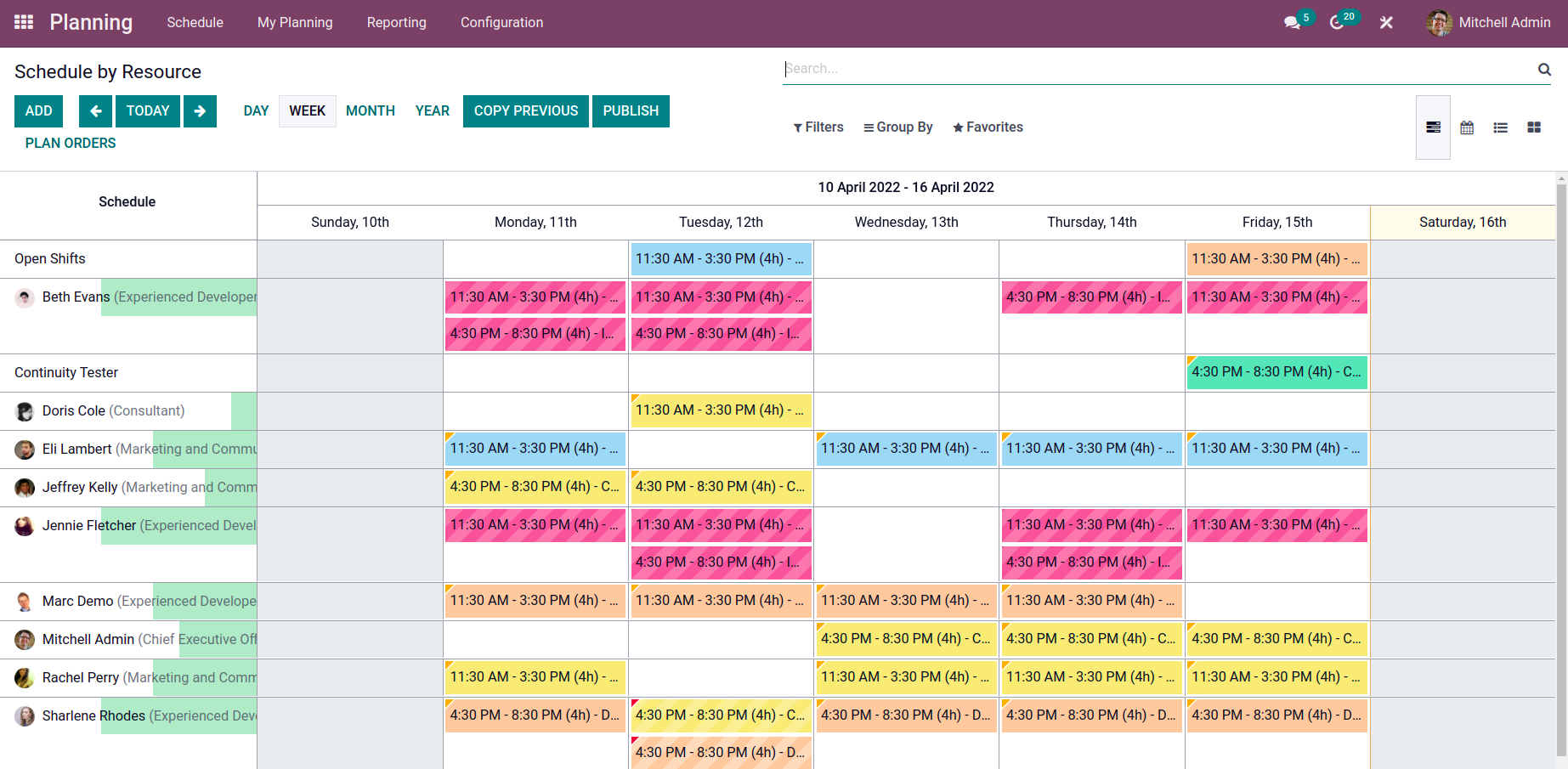The height and width of the screenshot is (769, 1568).
Task: Select the MONTH time range
Action: tap(370, 110)
